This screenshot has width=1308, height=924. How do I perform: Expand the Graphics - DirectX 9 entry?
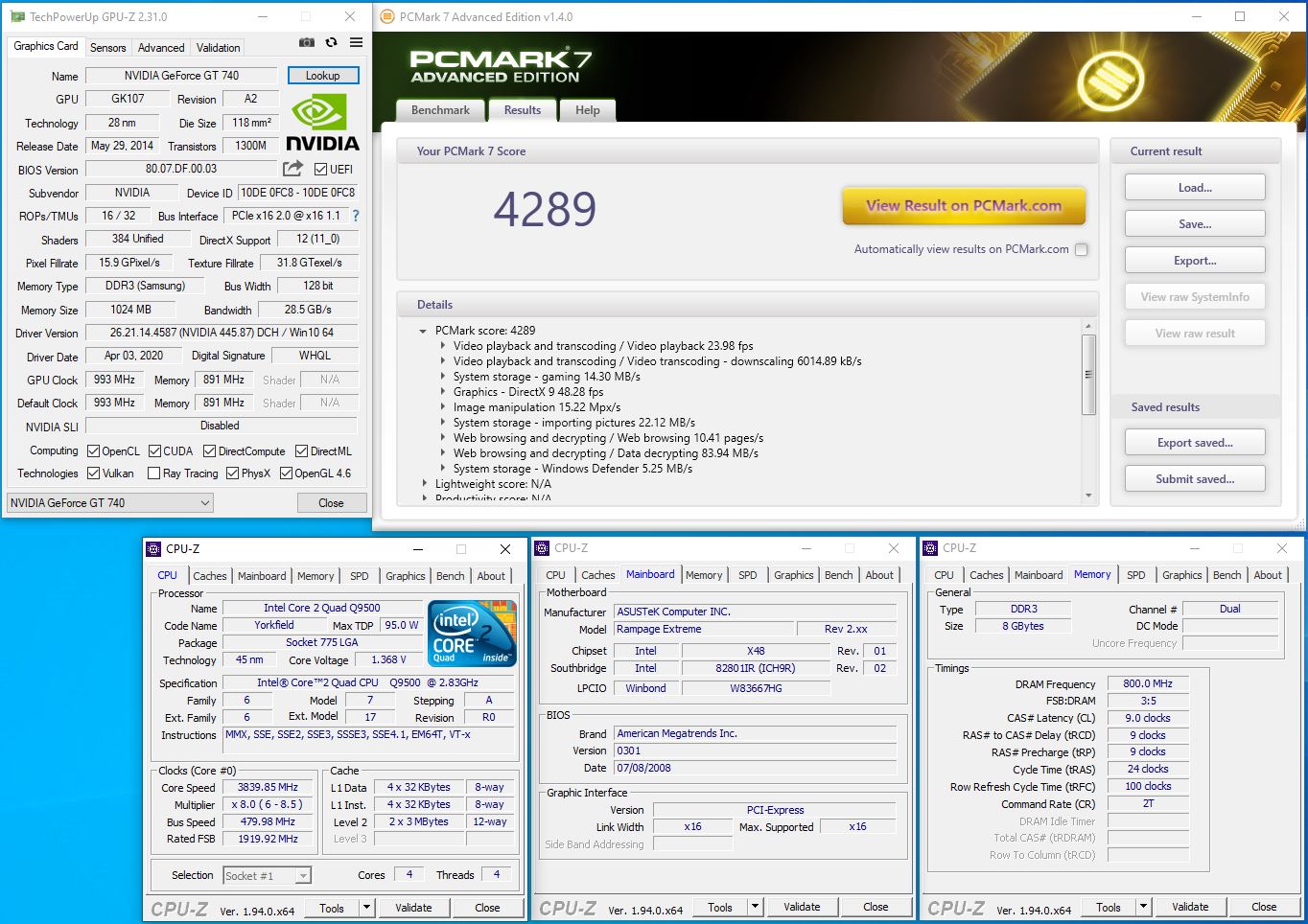click(x=442, y=392)
